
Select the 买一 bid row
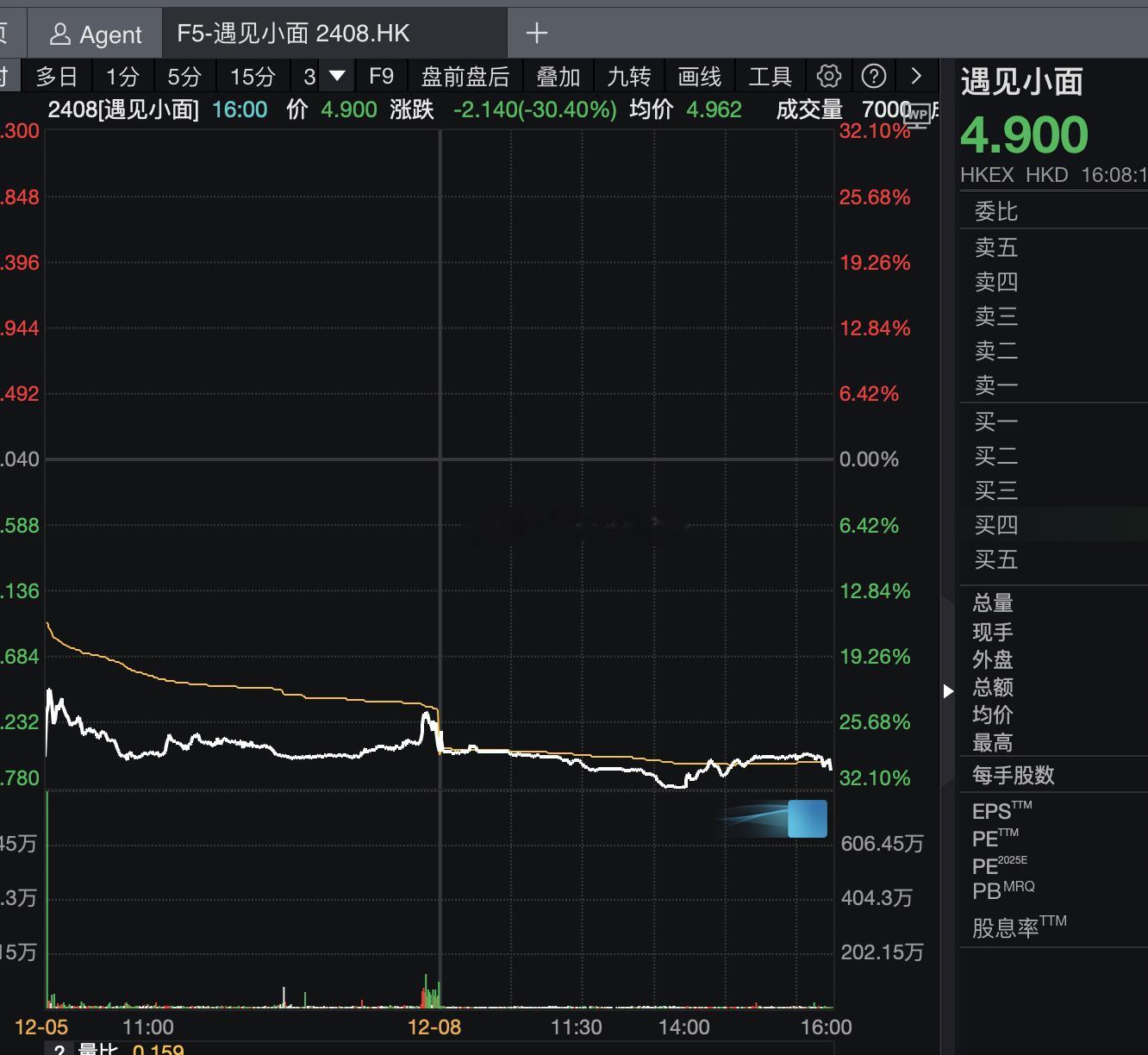tap(1054, 421)
